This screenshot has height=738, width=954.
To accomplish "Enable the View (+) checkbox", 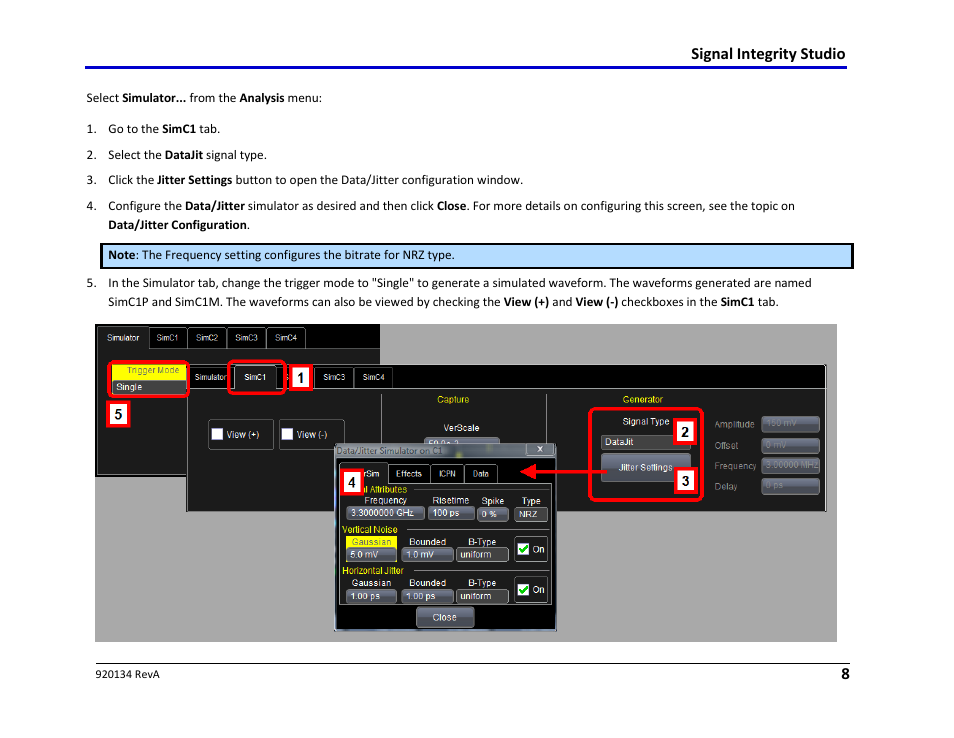I will 217,434.
